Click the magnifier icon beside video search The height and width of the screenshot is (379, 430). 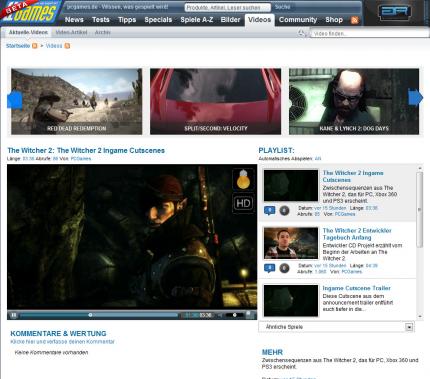pyautogui.click(x=302, y=33)
